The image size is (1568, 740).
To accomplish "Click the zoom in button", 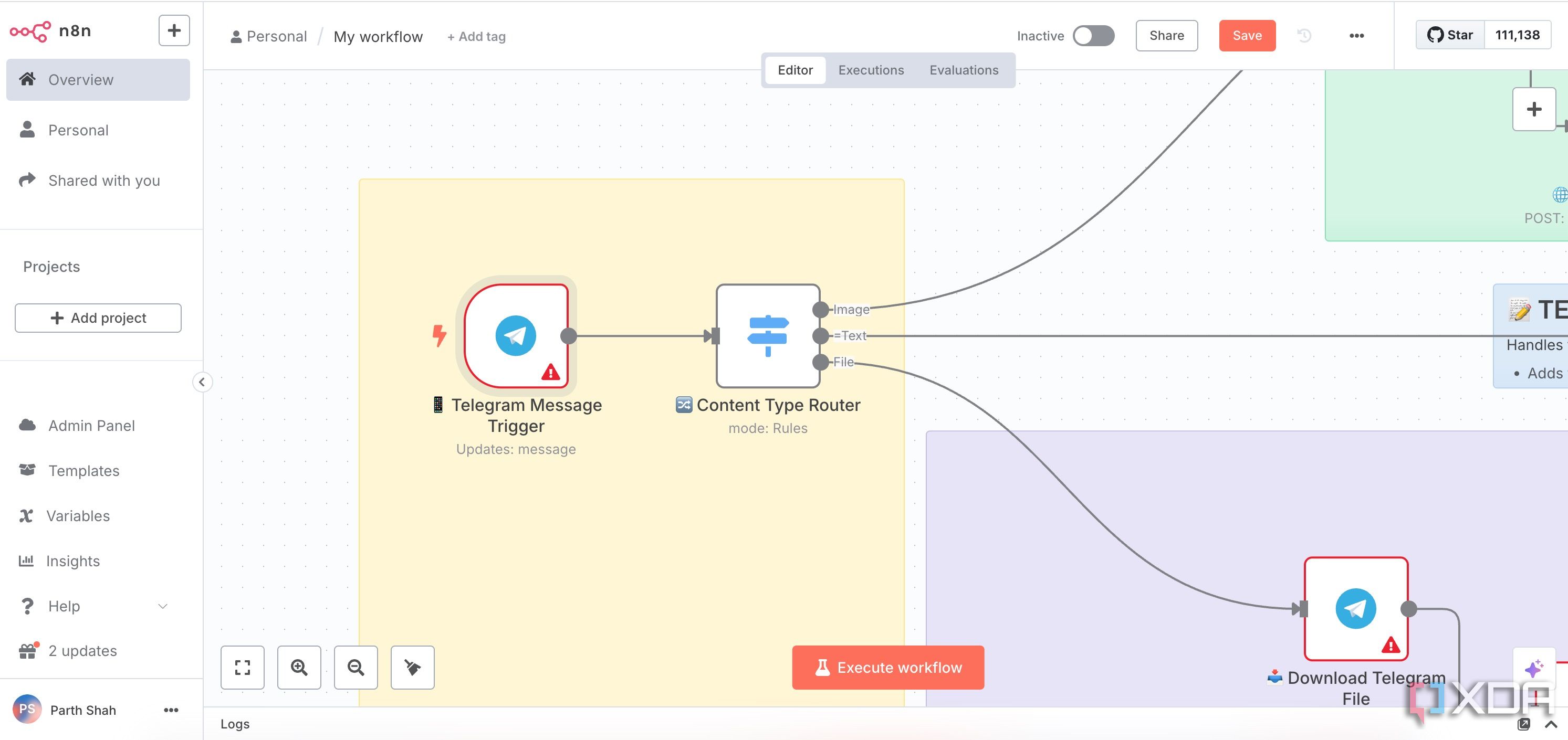I will pos(299,668).
